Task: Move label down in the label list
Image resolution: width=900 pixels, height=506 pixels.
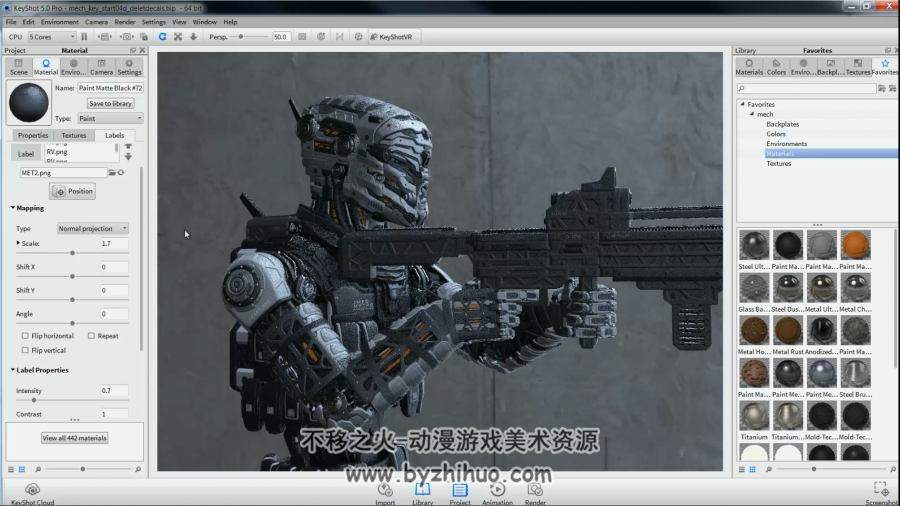Action: 128,156
